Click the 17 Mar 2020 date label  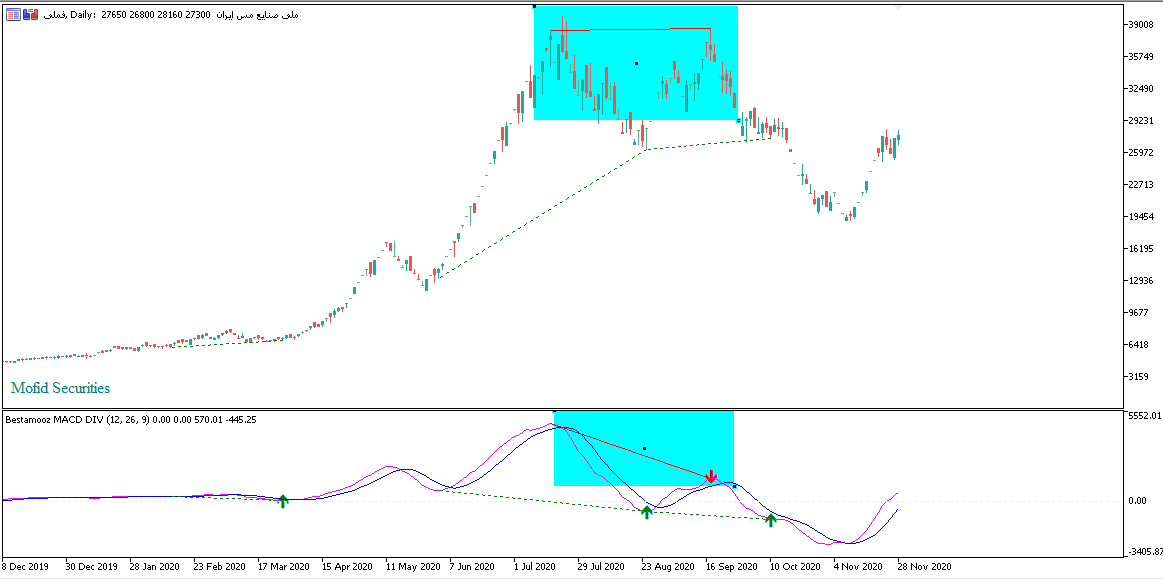283,566
